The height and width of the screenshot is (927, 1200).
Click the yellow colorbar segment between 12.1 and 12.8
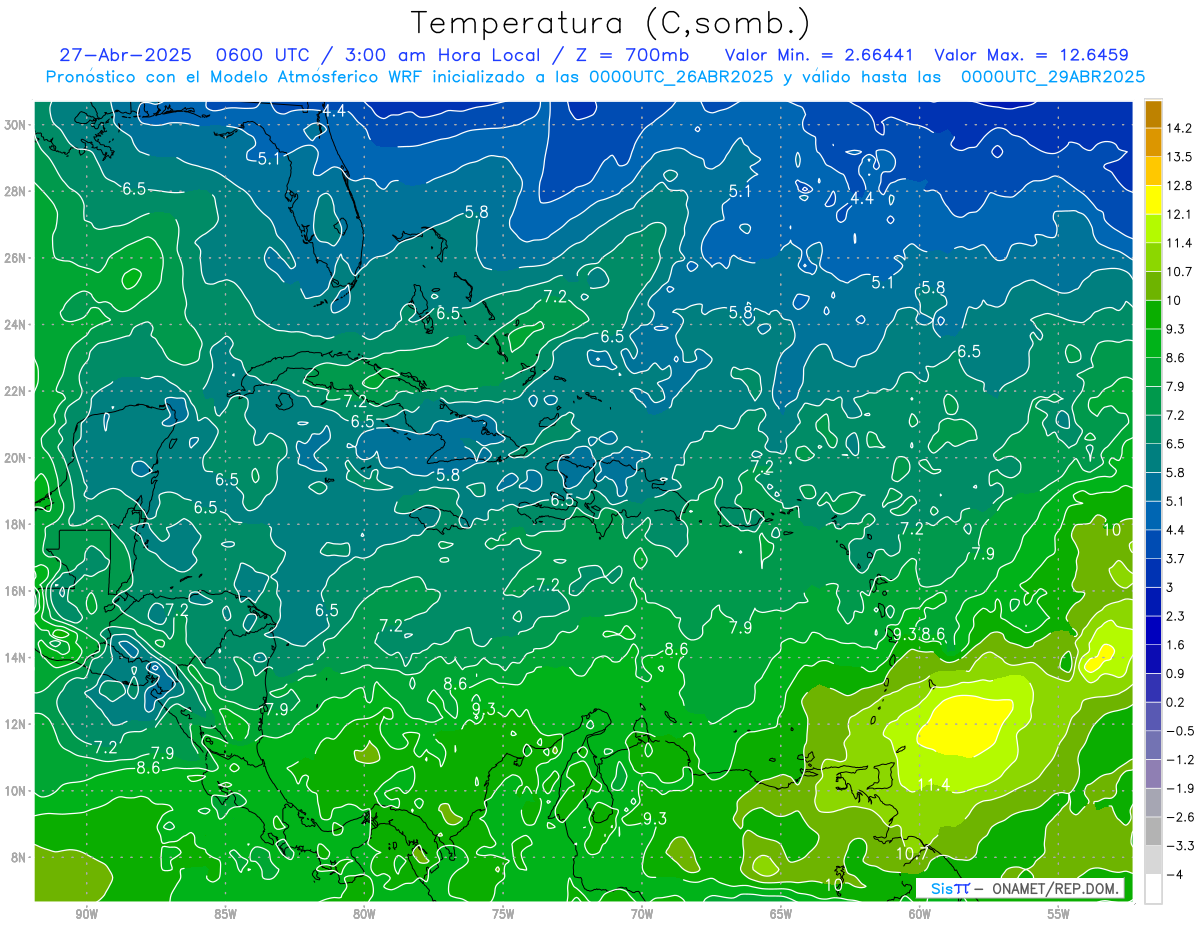1153,200
